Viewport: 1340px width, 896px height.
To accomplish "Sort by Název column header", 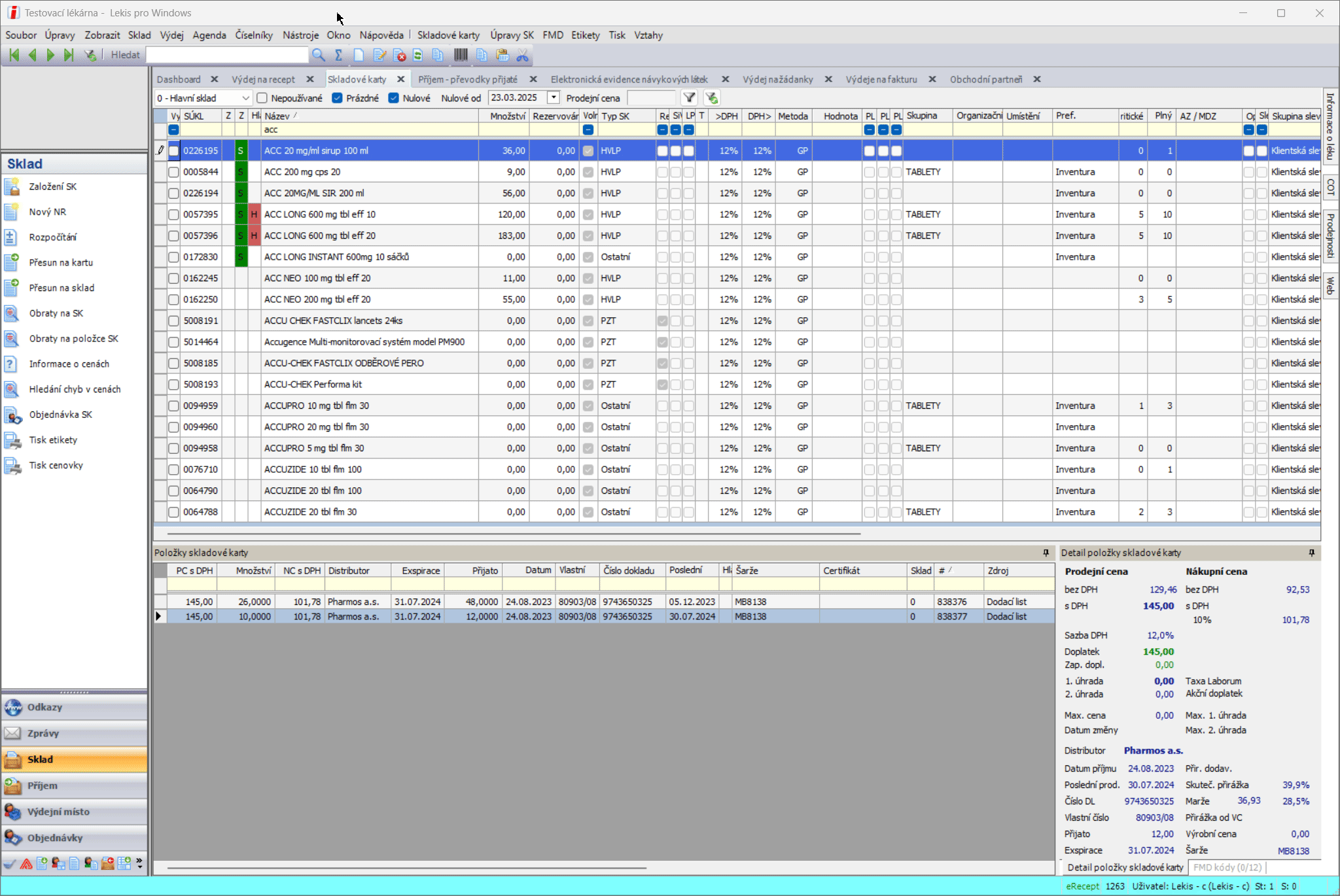I will point(370,116).
